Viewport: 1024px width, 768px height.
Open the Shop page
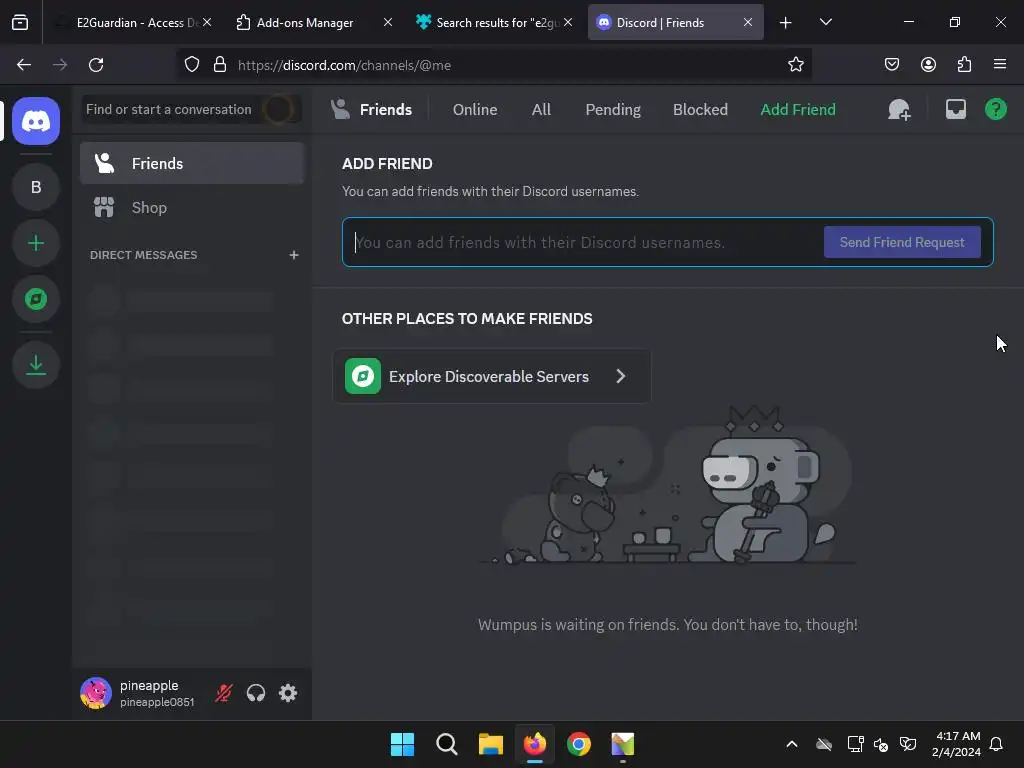coord(192,208)
